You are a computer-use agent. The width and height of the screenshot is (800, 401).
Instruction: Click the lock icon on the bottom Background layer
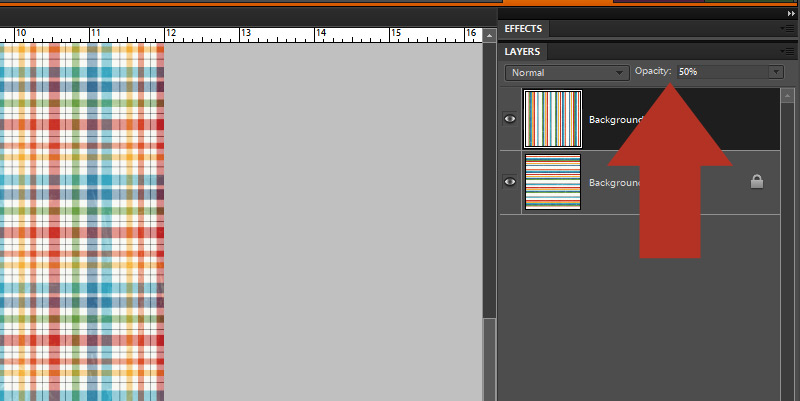point(757,182)
